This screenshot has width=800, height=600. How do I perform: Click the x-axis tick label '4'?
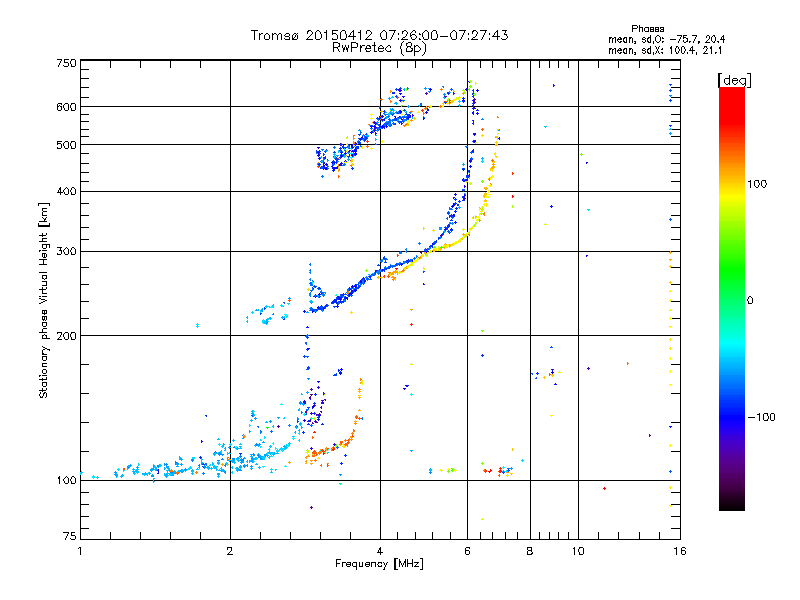pos(380,551)
